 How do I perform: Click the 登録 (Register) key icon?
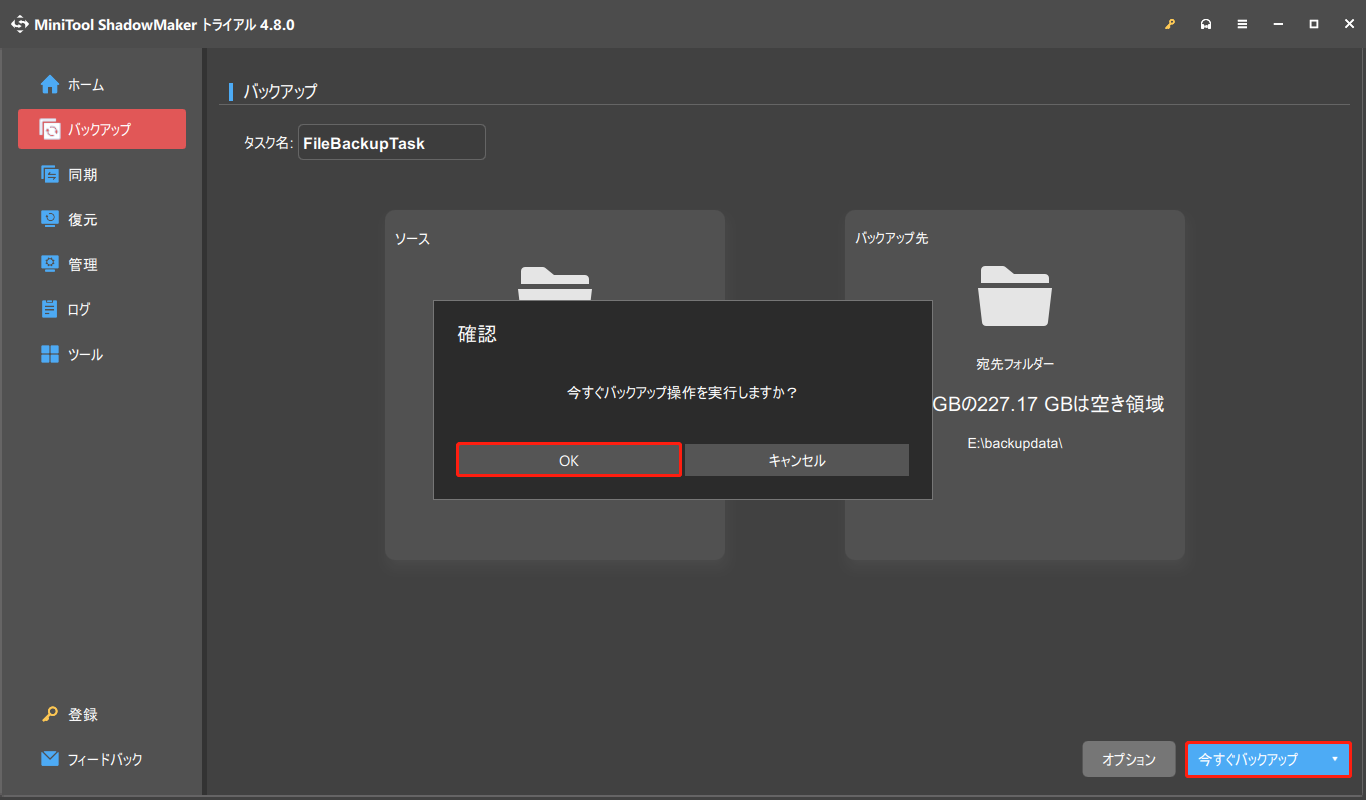click(x=48, y=714)
